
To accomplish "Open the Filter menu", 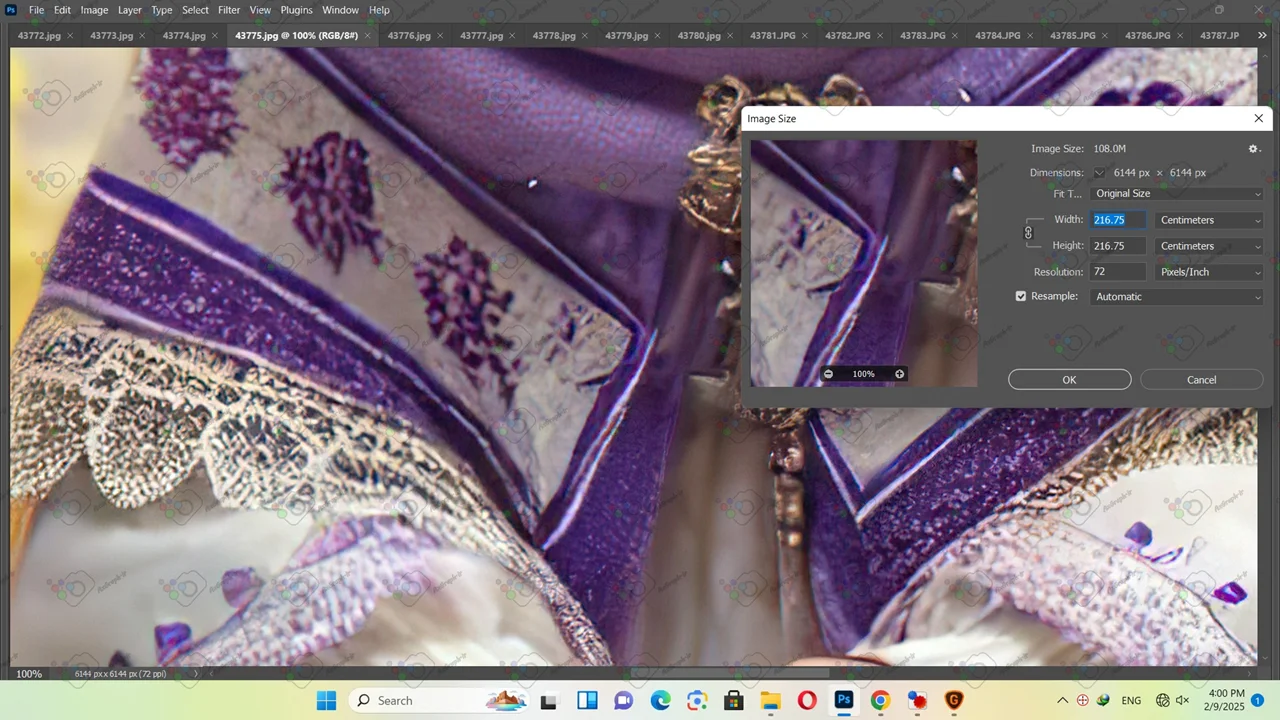I will (x=229, y=10).
